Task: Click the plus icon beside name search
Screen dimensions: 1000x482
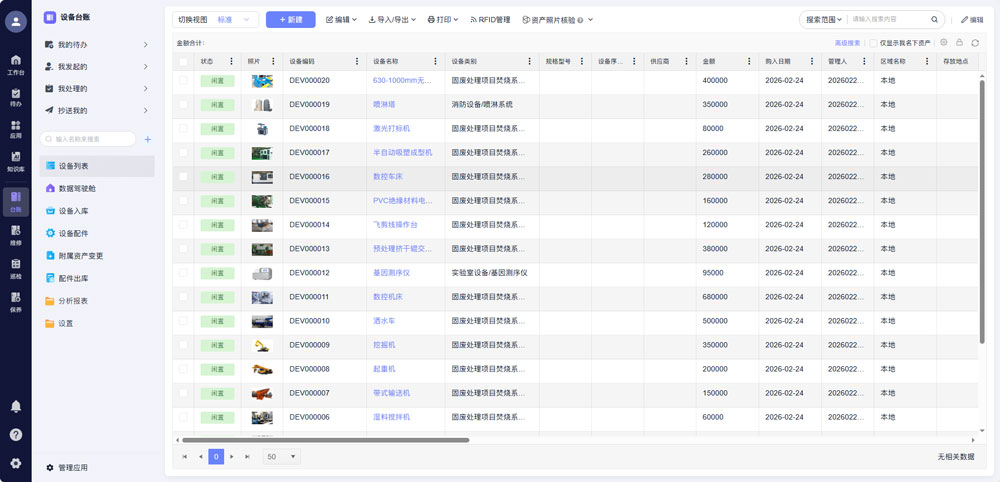Action: tap(148, 139)
